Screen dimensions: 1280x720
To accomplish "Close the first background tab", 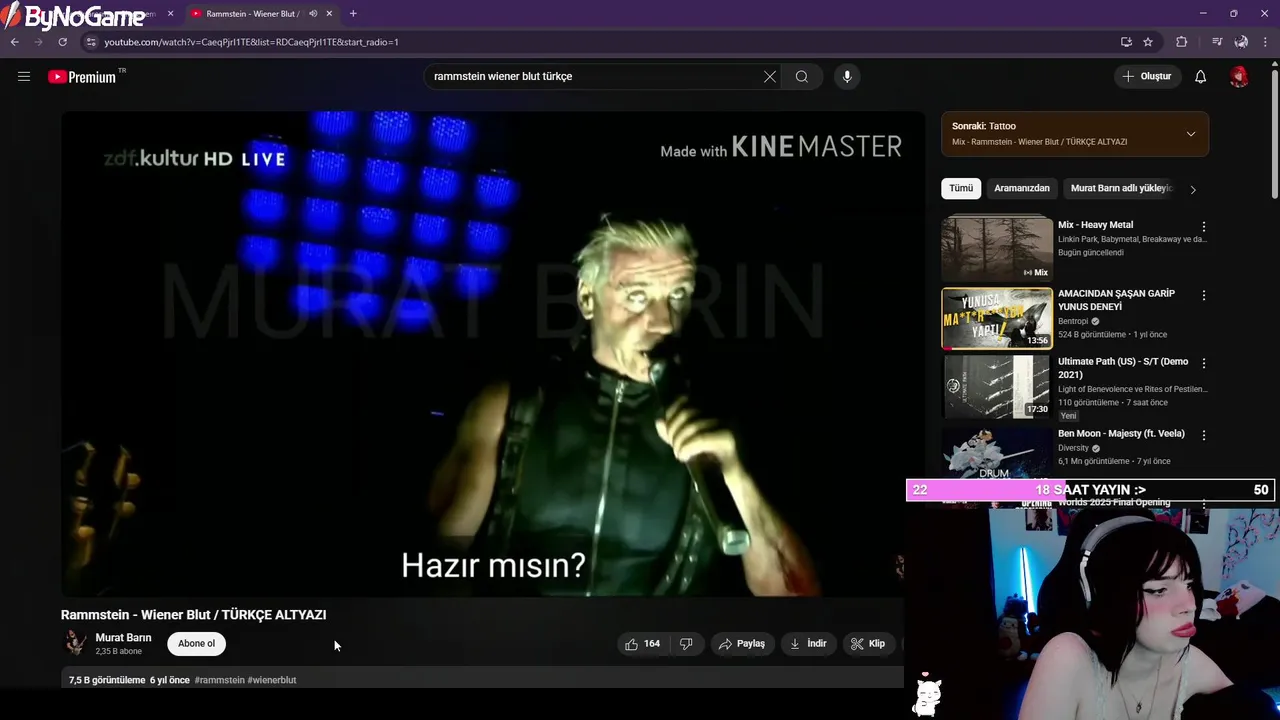I will [170, 14].
